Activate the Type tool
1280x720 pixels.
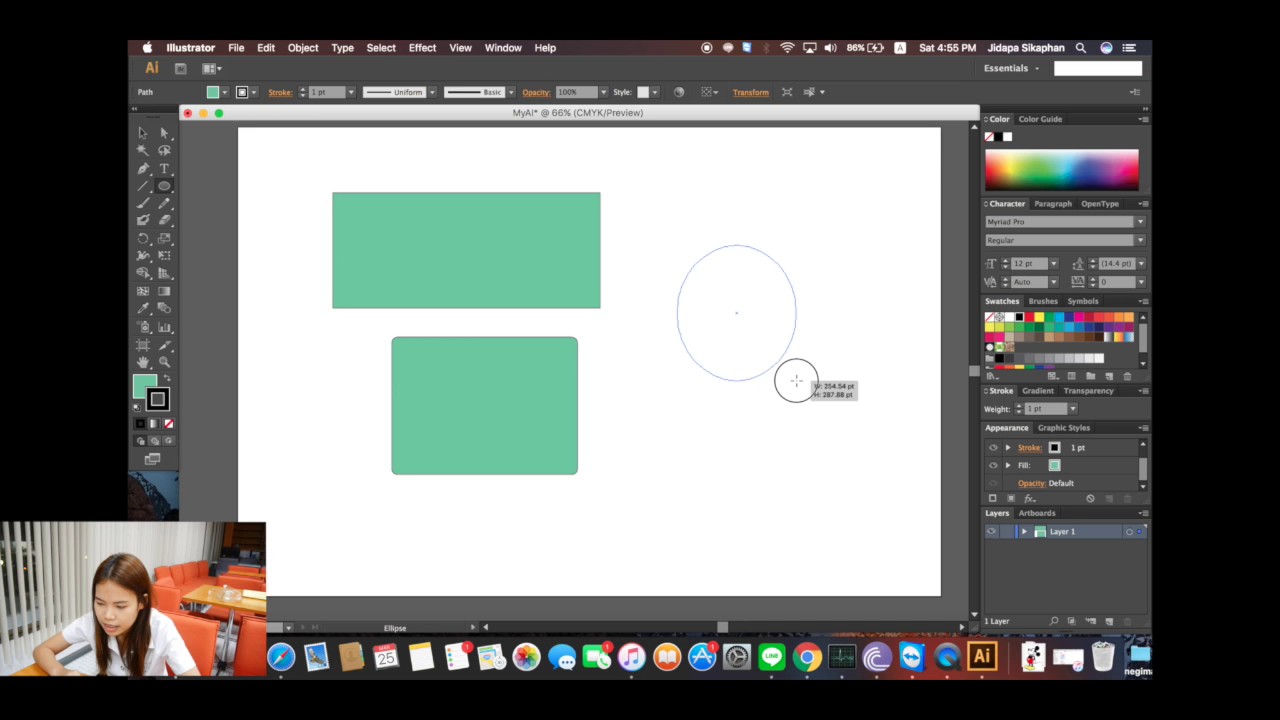(164, 168)
